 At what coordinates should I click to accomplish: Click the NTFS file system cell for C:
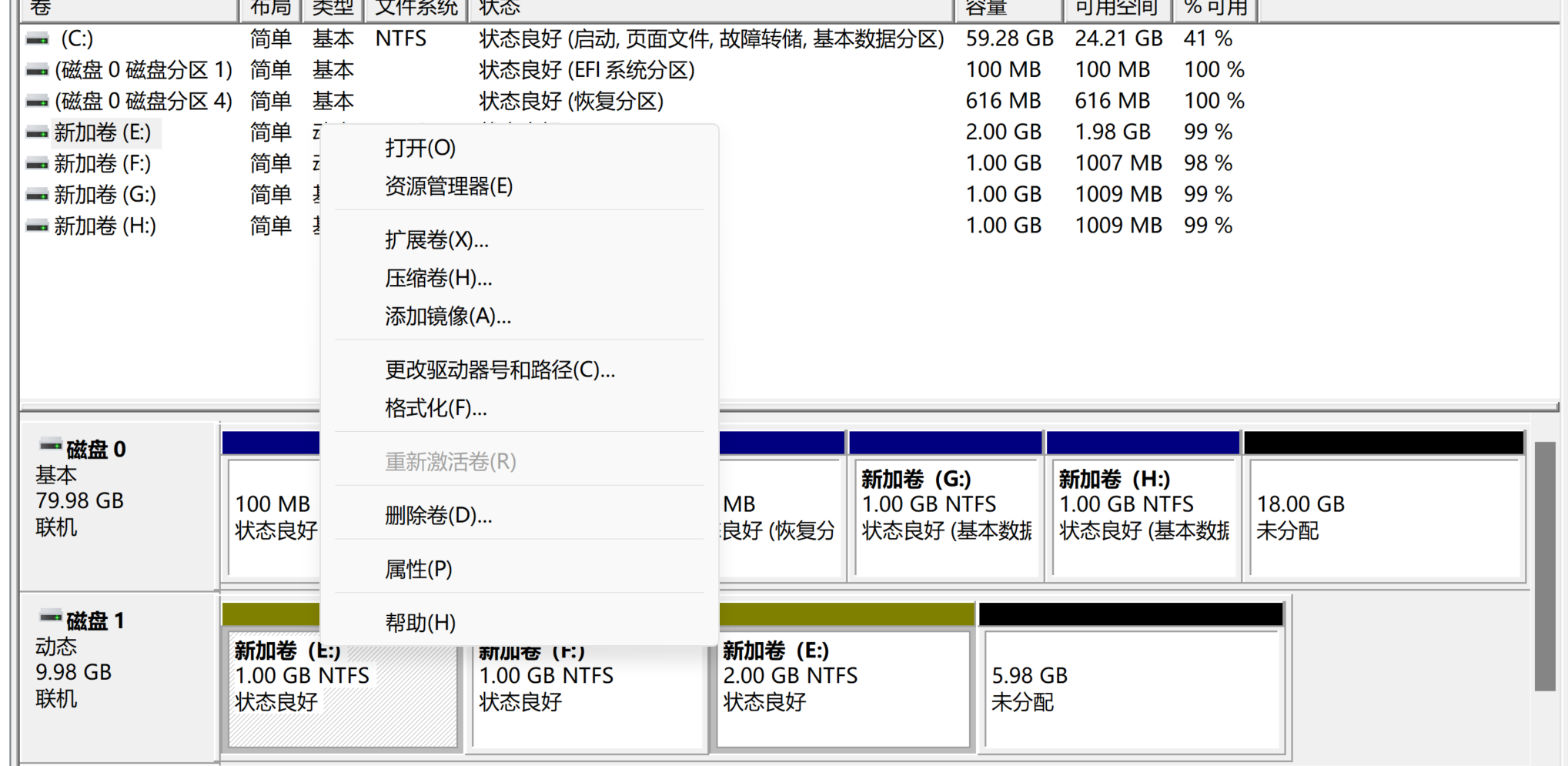click(x=401, y=39)
